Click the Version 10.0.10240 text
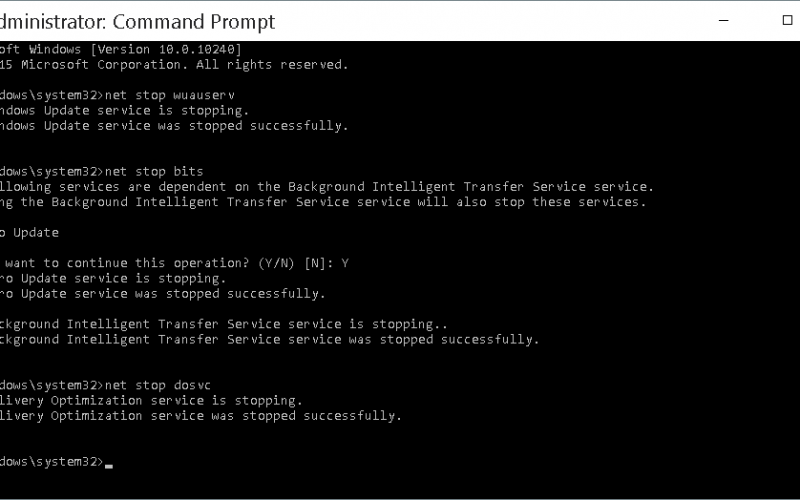Viewport: 800px width, 500px height. click(166, 49)
